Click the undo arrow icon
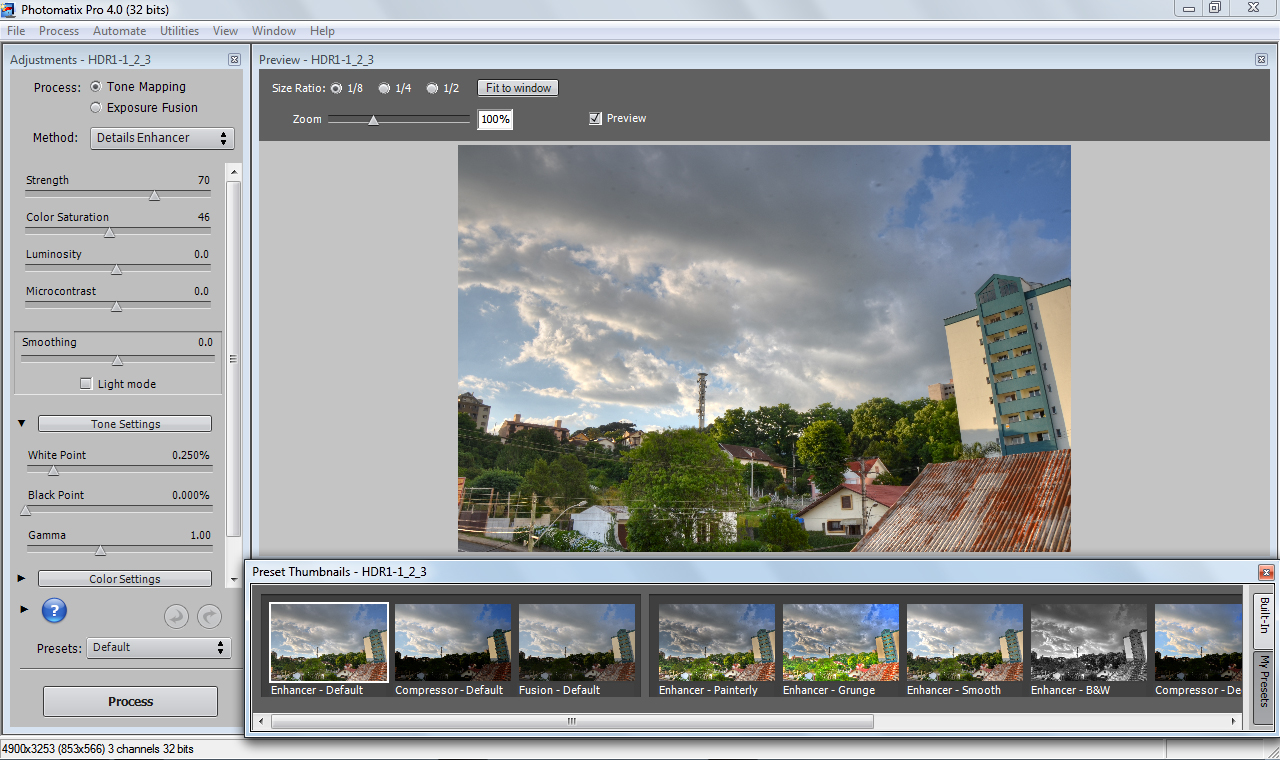 click(x=176, y=617)
